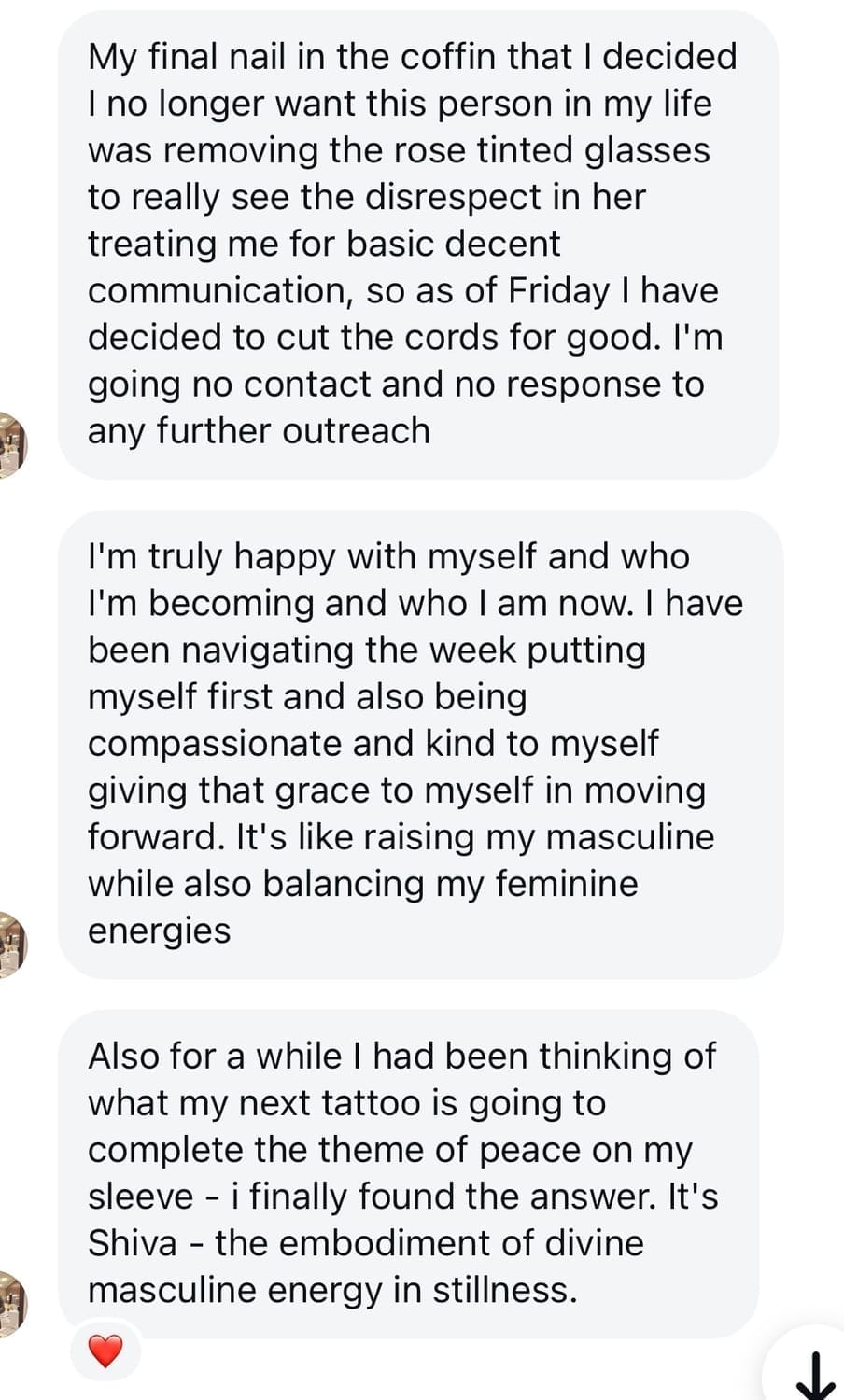The image size is (844, 1400).
Task: Click the word 'Friday' in first message
Action: [x=558, y=290]
